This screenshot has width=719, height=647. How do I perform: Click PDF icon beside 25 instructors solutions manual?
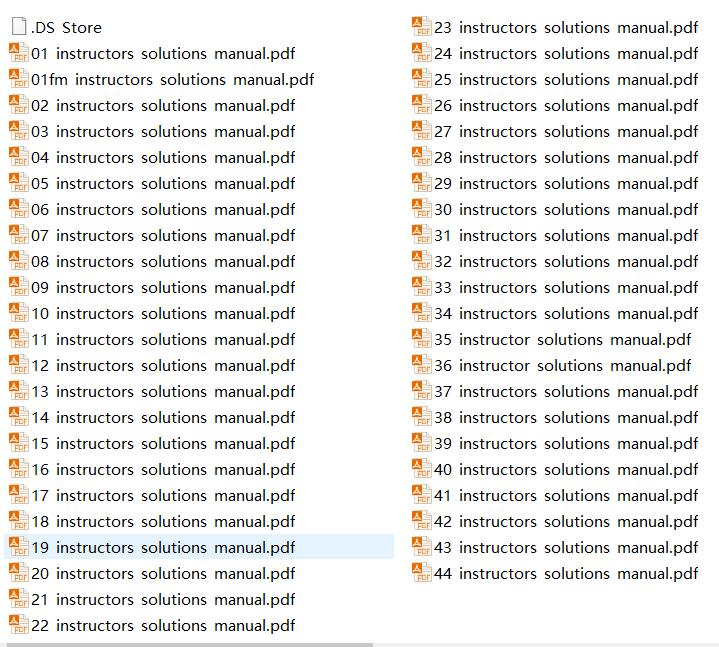coord(422,78)
